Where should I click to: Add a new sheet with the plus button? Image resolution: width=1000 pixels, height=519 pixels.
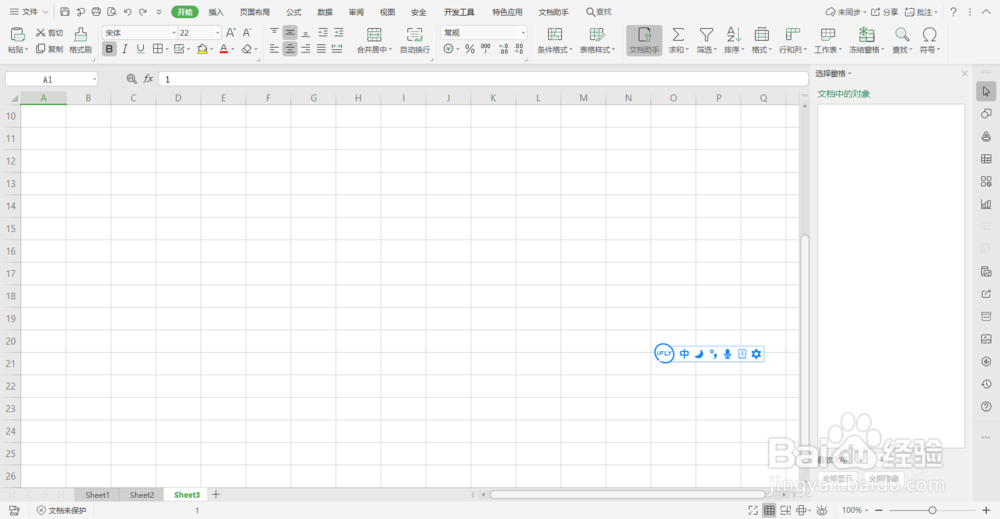[216, 495]
